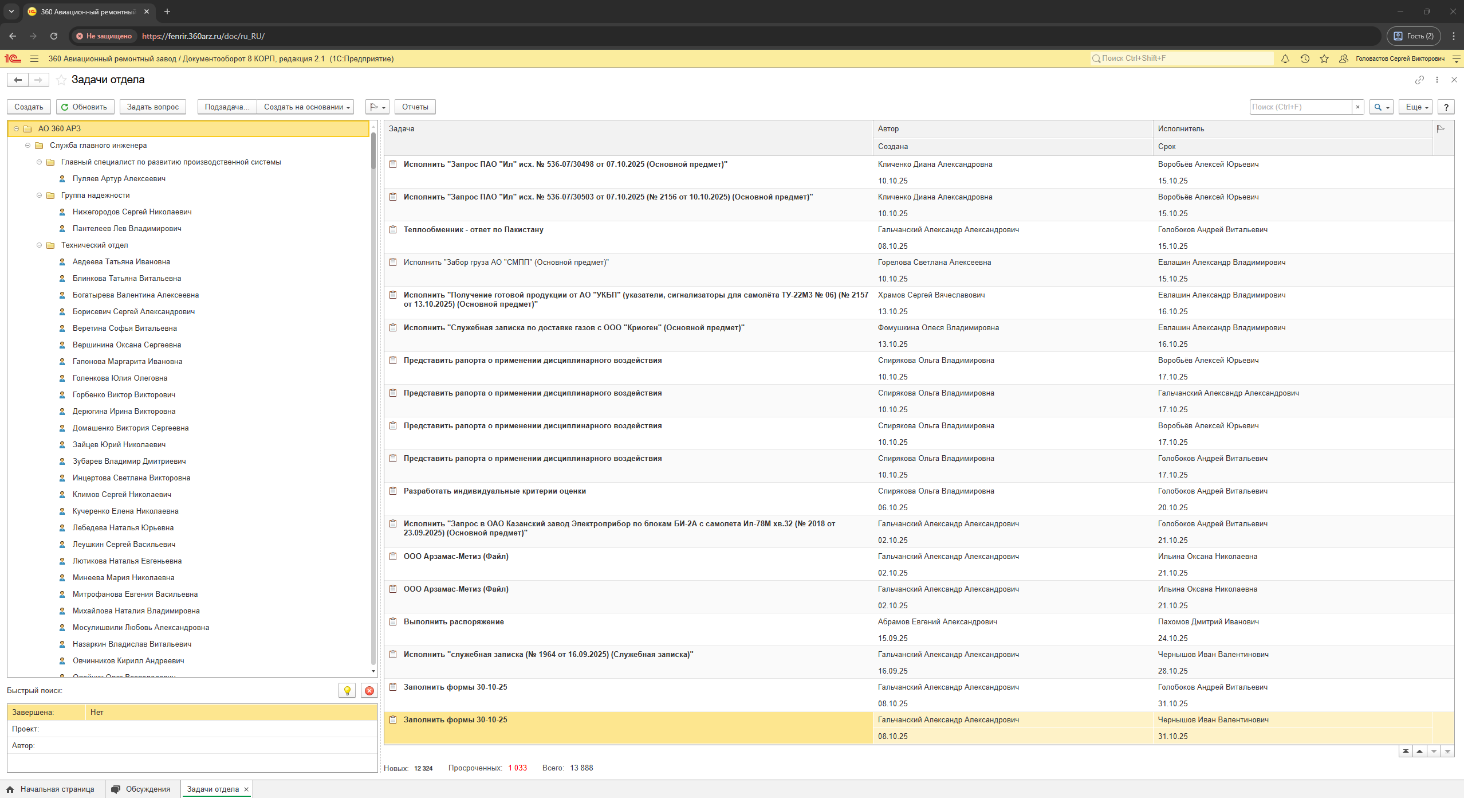Image resolution: width=1464 pixels, height=798 pixels.
Task: Expand the flag marker dropdown in toolbar
Action: pyautogui.click(x=378, y=107)
